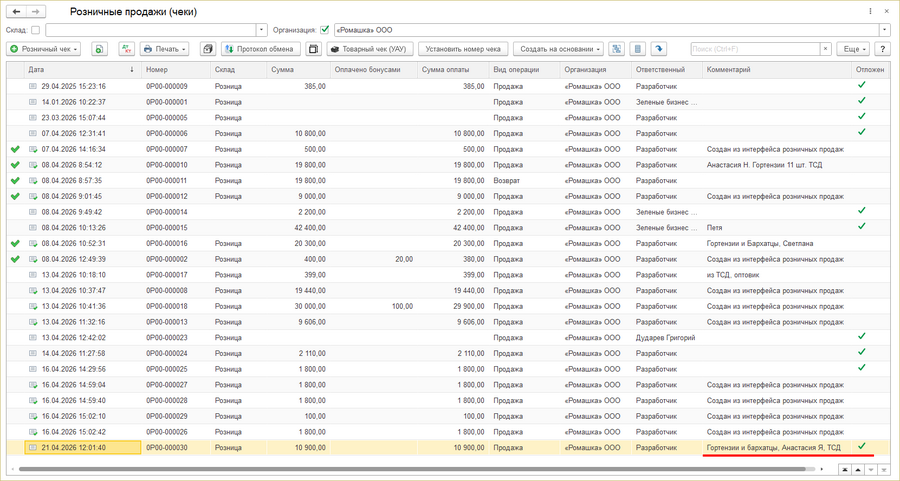Viewport: 900px width, 481px height.
Task: Uncheck the Организация filter checkbox
Action: pos(324,30)
